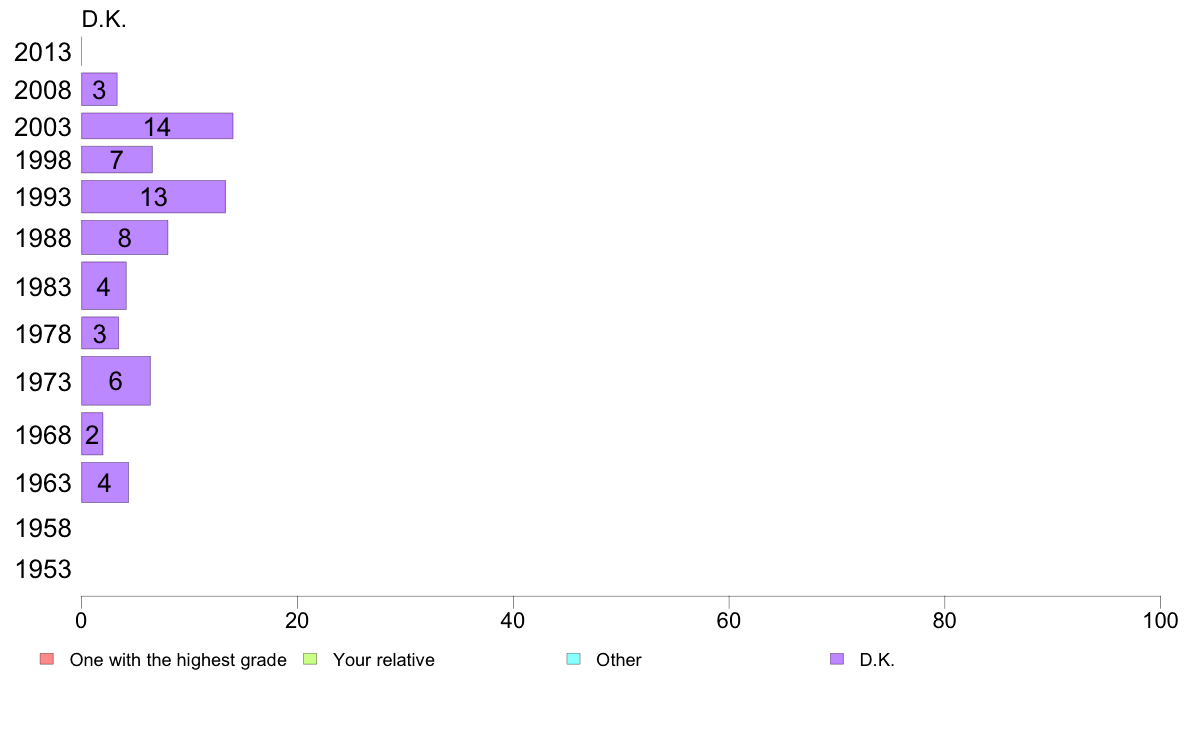1188x736 pixels.
Task: Click the 'One with the highest grade' legend text
Action: pos(178,660)
